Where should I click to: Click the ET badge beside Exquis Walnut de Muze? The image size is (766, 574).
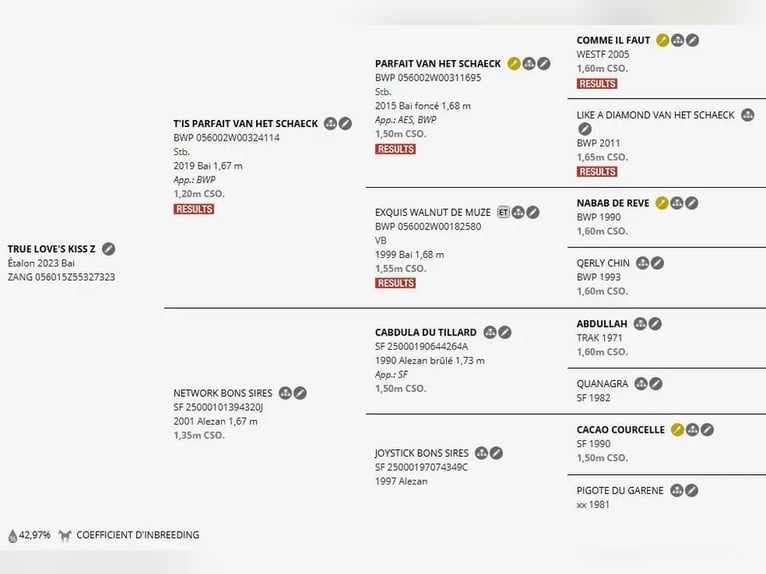[503, 212]
